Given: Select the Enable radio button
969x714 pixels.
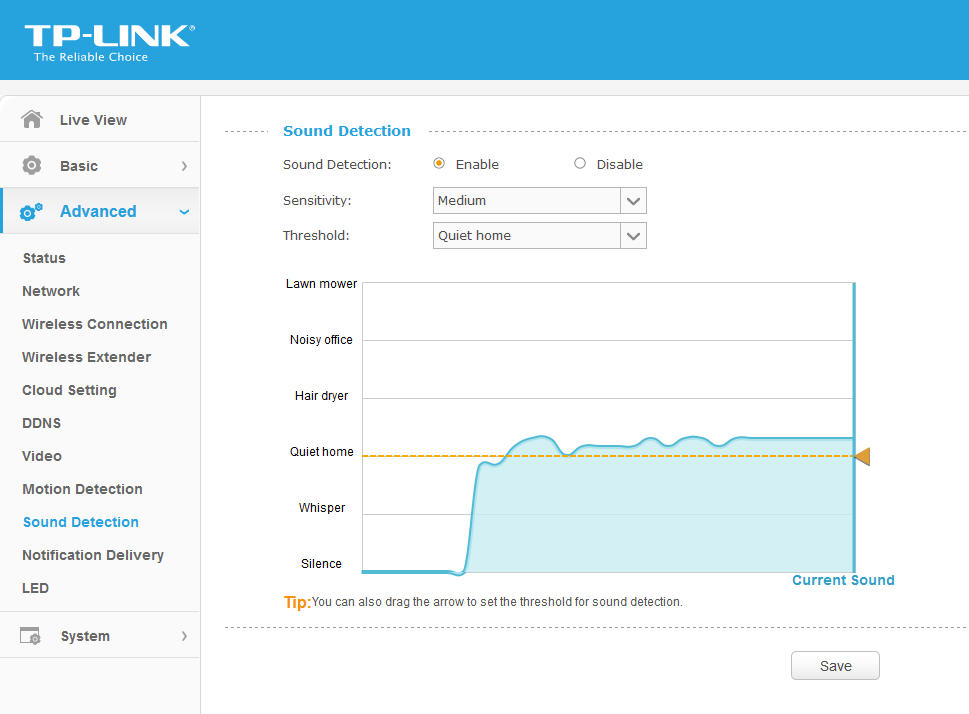Looking at the screenshot, I should [439, 164].
